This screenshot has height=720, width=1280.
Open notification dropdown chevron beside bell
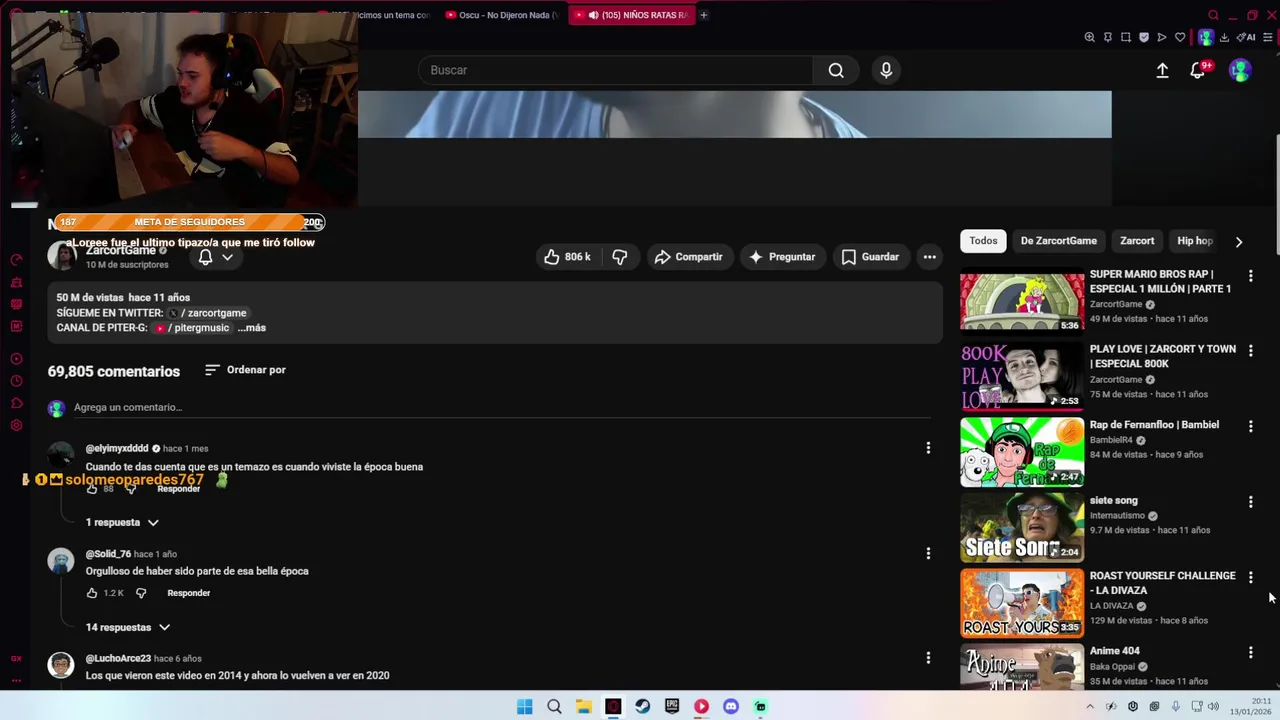pyautogui.click(x=227, y=257)
